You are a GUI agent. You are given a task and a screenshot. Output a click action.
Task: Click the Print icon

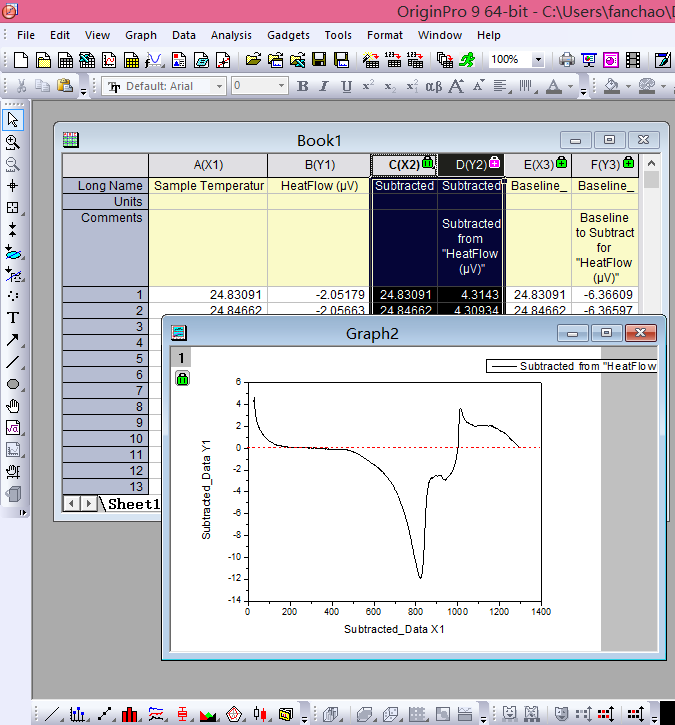[x=566, y=60]
